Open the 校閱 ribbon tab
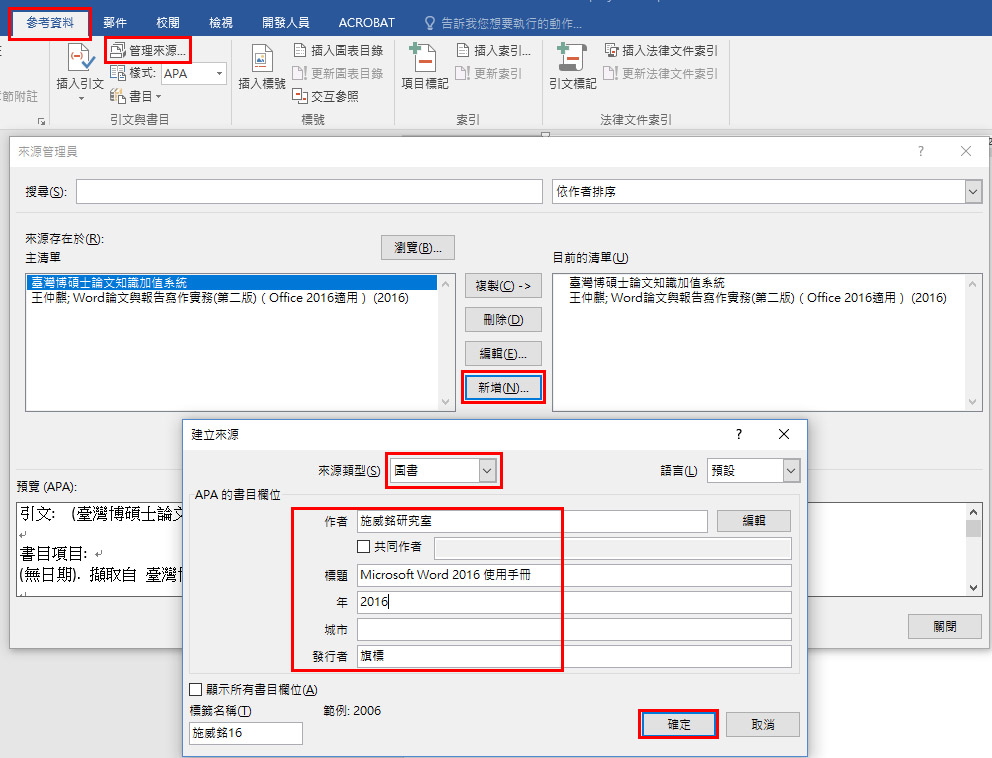This screenshot has height=758, width=992. click(x=168, y=22)
